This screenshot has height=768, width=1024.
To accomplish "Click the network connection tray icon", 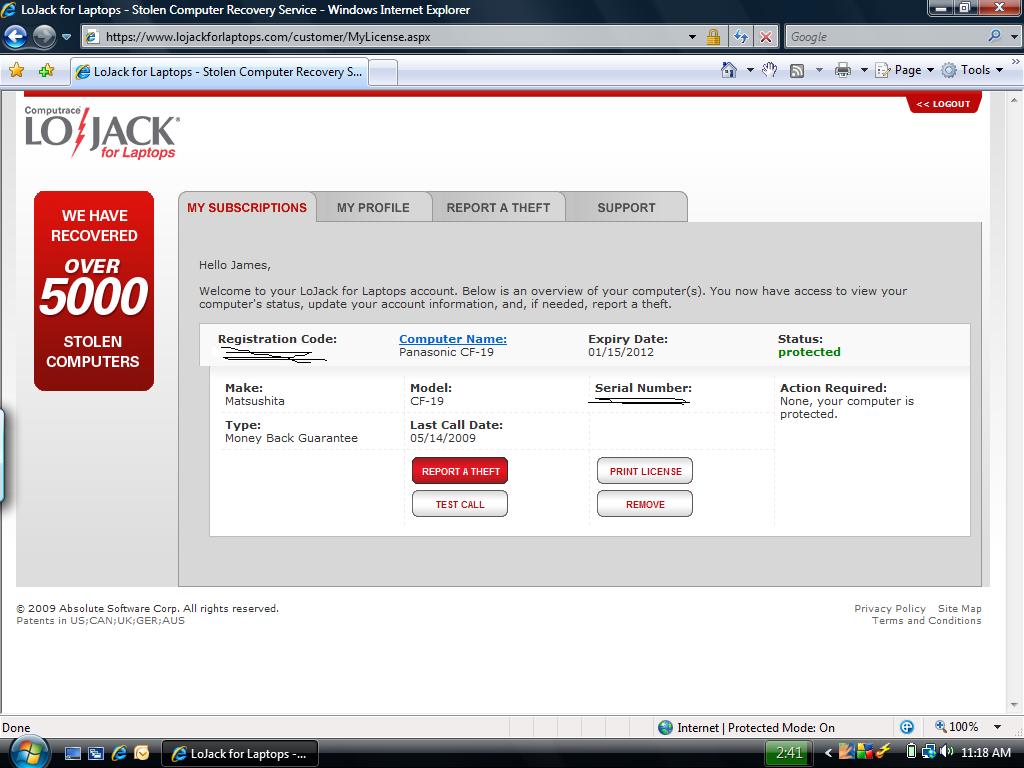I will [x=928, y=752].
